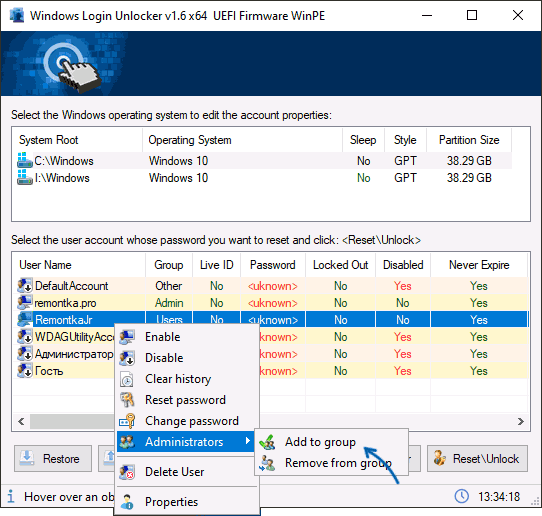Click the Operating System column header

pos(242,140)
